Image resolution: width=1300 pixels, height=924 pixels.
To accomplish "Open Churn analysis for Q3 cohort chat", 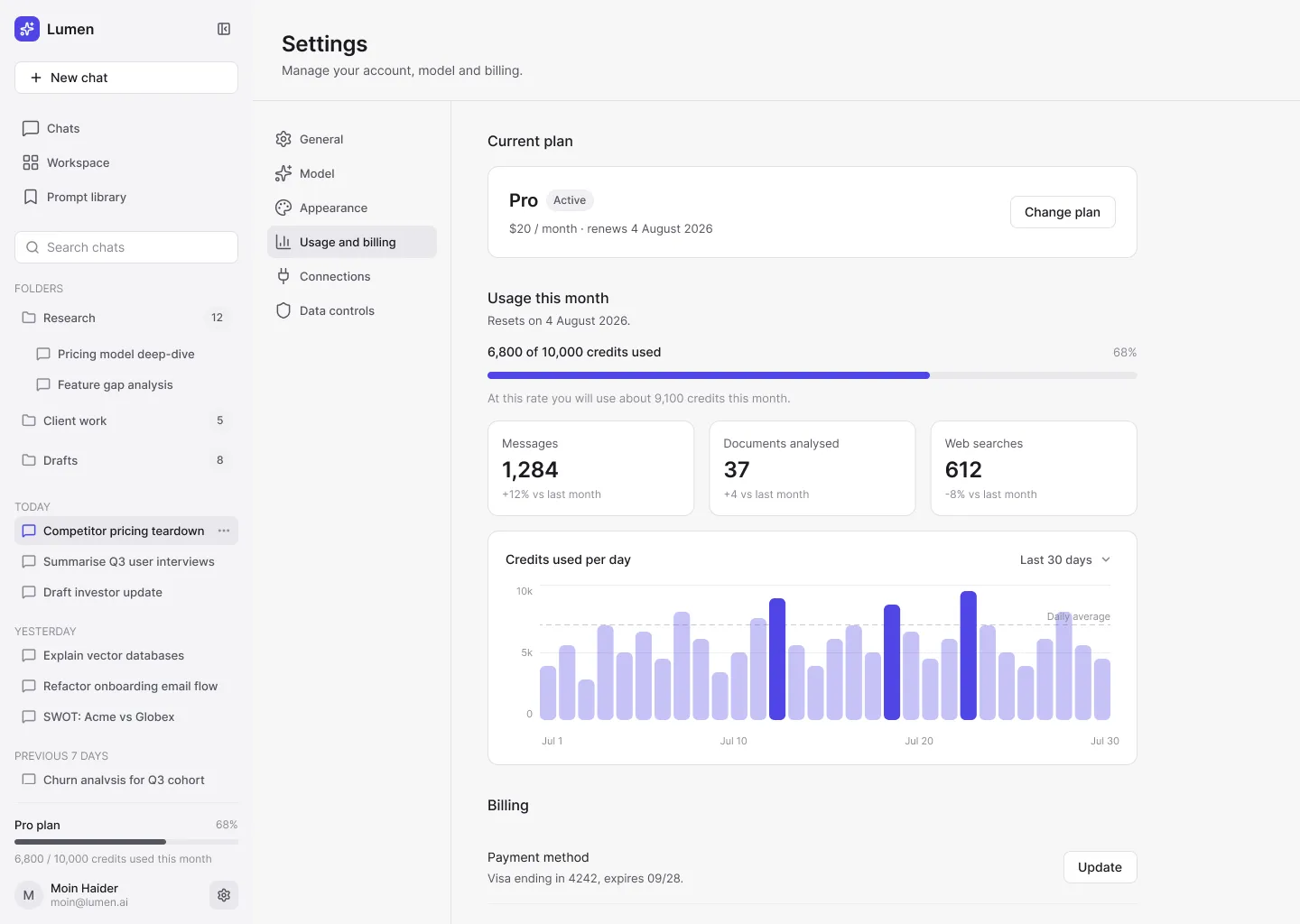I will pos(126,780).
